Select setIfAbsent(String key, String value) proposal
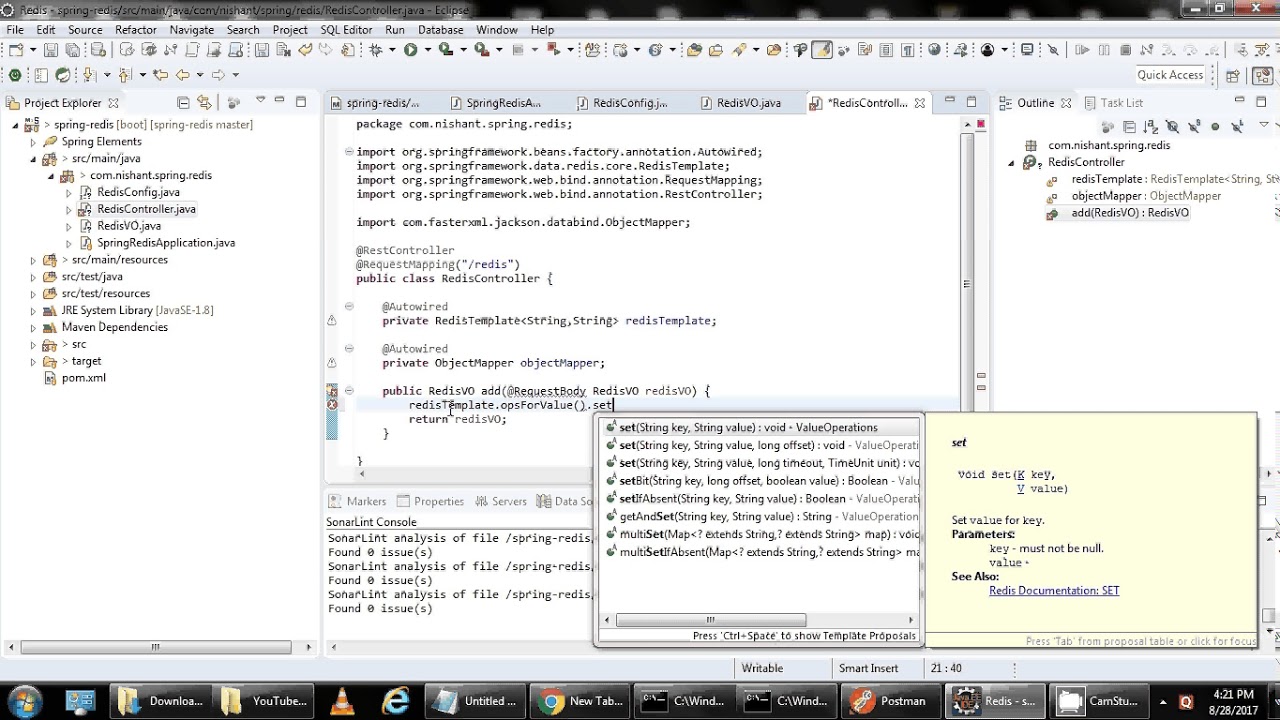Image resolution: width=1280 pixels, height=720 pixels. (760, 499)
